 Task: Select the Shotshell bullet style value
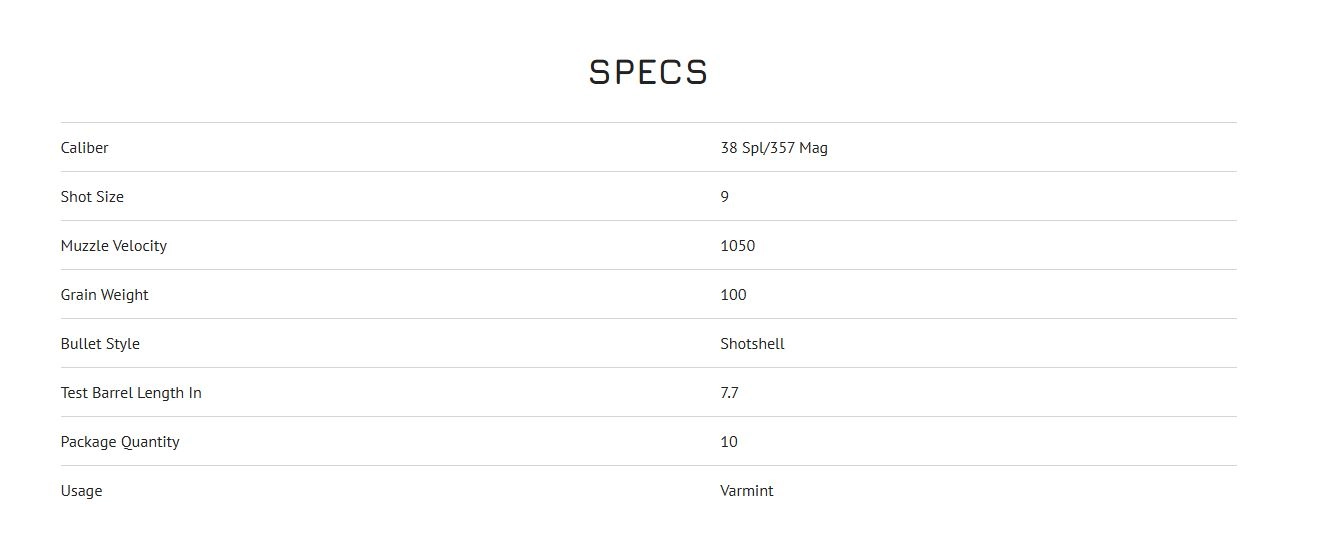pos(752,344)
